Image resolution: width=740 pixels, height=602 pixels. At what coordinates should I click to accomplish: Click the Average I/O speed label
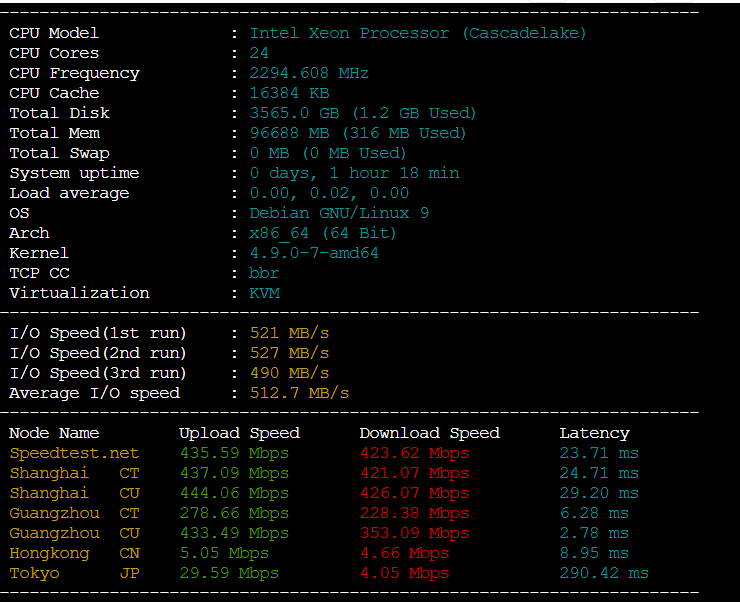94,393
